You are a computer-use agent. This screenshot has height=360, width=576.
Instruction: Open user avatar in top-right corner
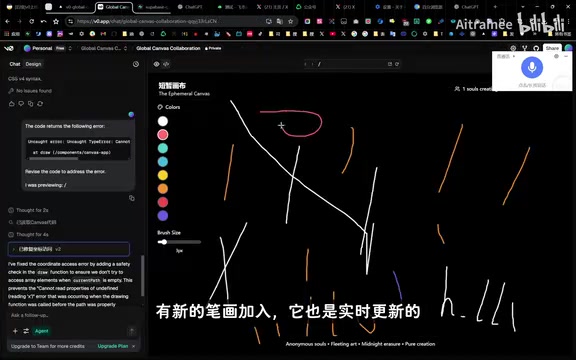click(568, 48)
